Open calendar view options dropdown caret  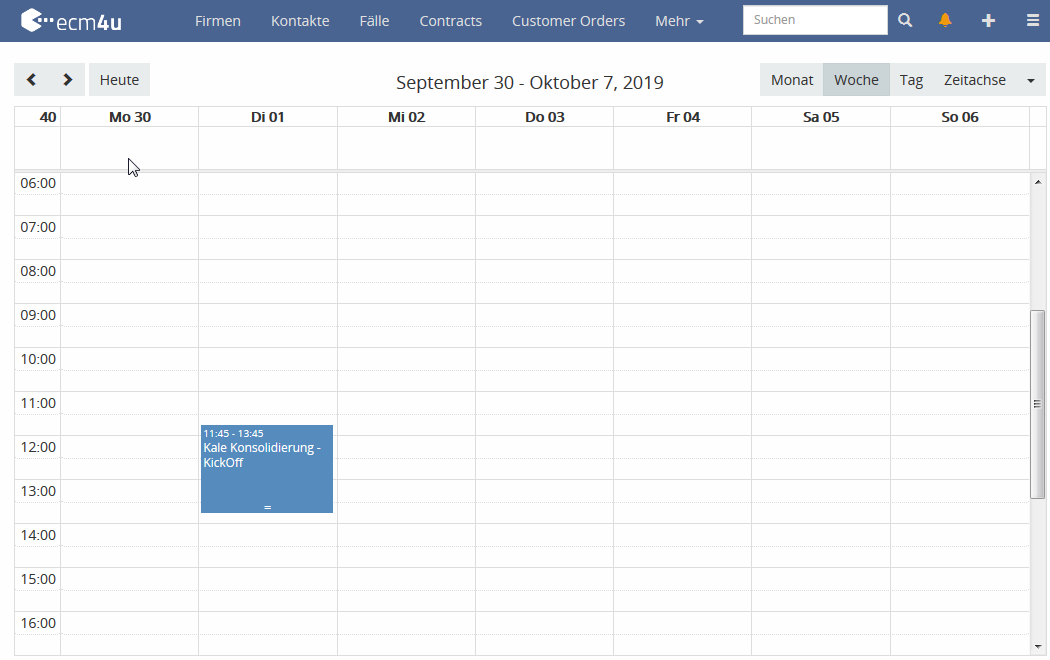(1030, 80)
